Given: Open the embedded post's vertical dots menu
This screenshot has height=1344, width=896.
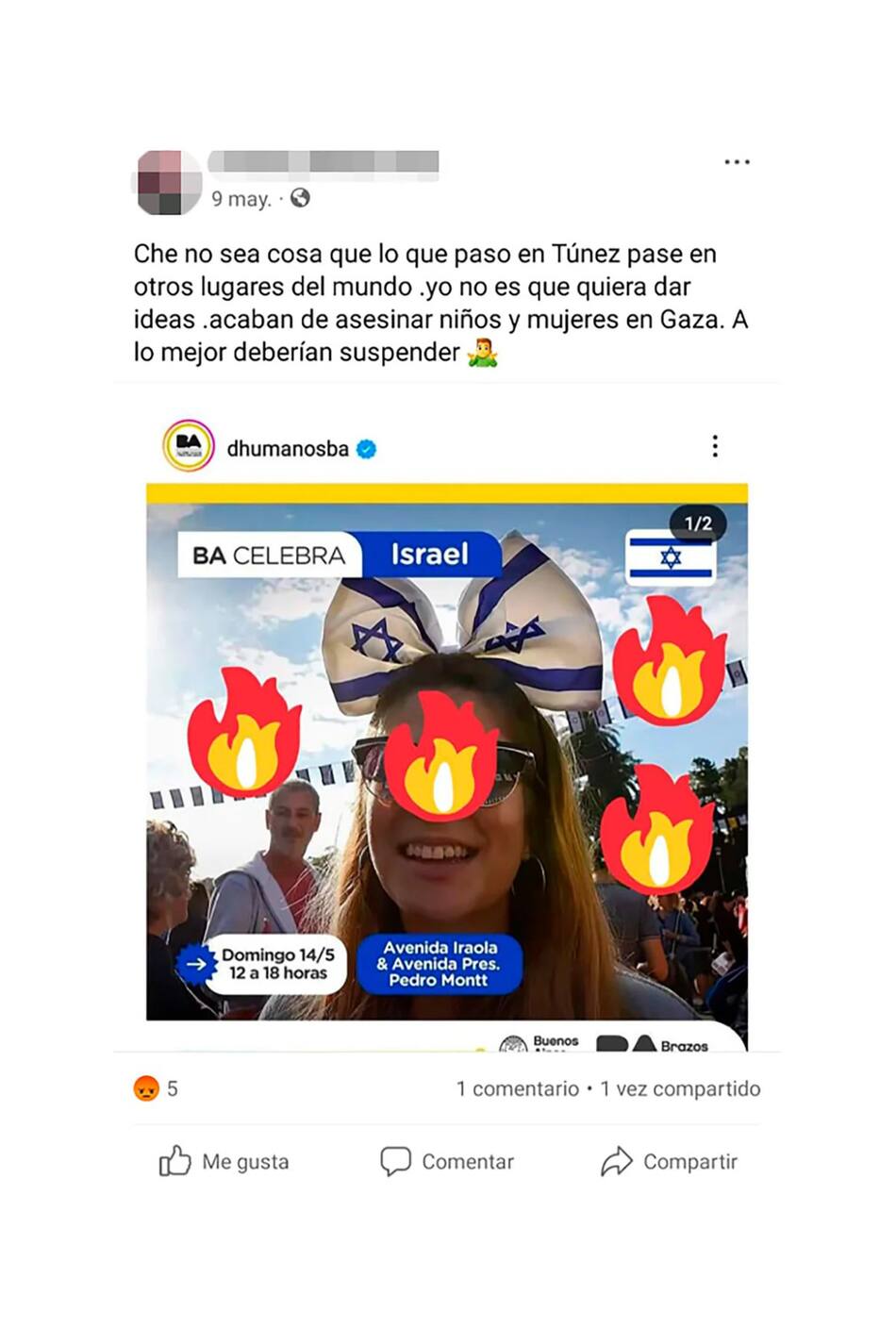Looking at the screenshot, I should pos(715,446).
